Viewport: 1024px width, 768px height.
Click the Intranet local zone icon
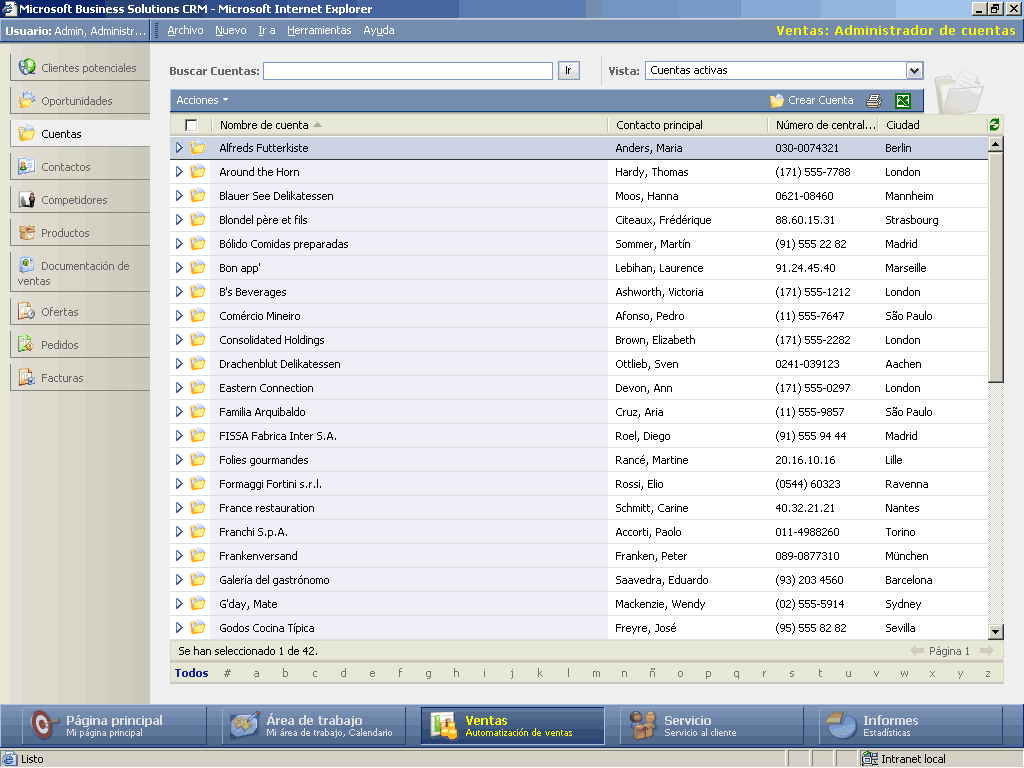pyautogui.click(x=869, y=759)
